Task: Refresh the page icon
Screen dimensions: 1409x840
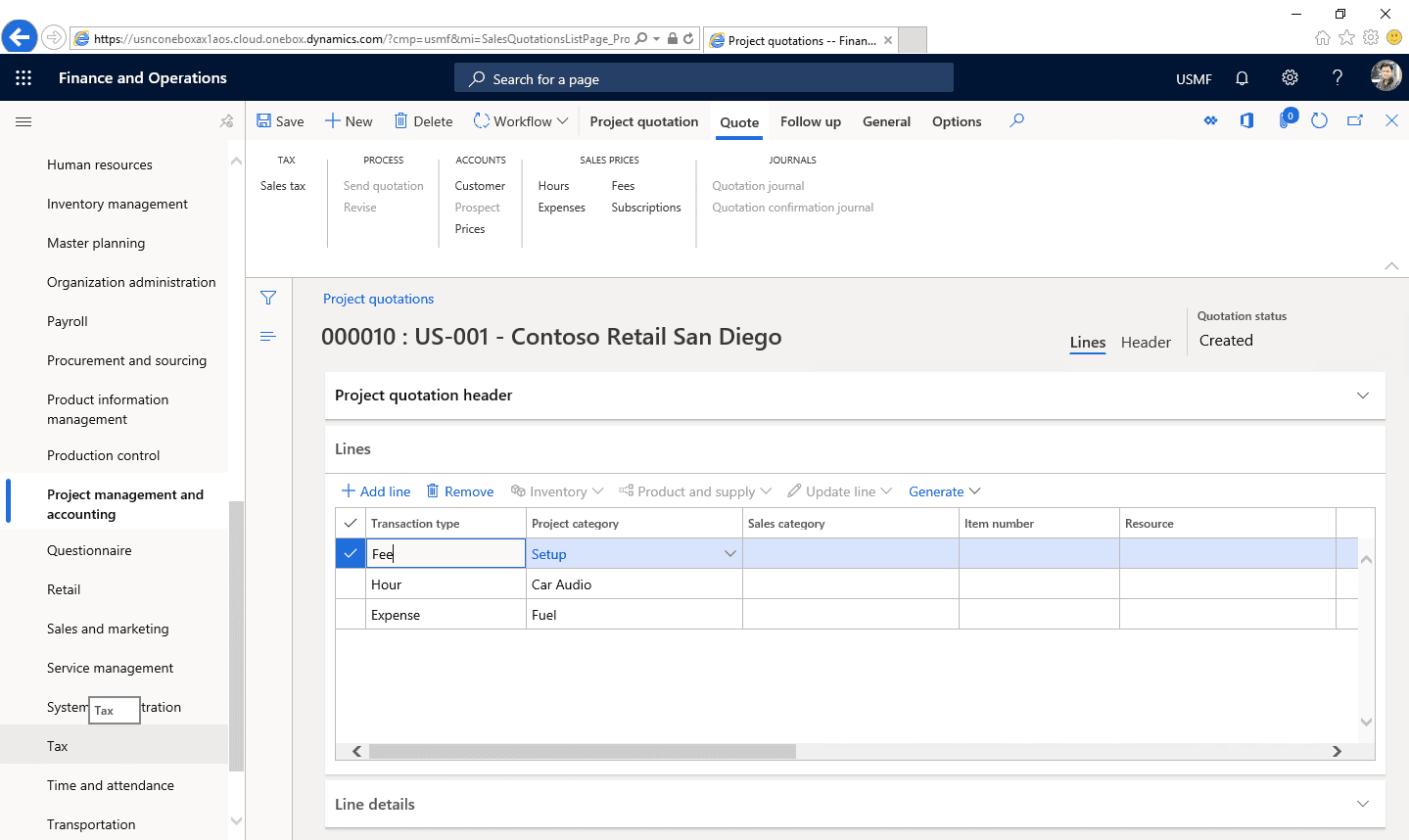Action: tap(1319, 121)
